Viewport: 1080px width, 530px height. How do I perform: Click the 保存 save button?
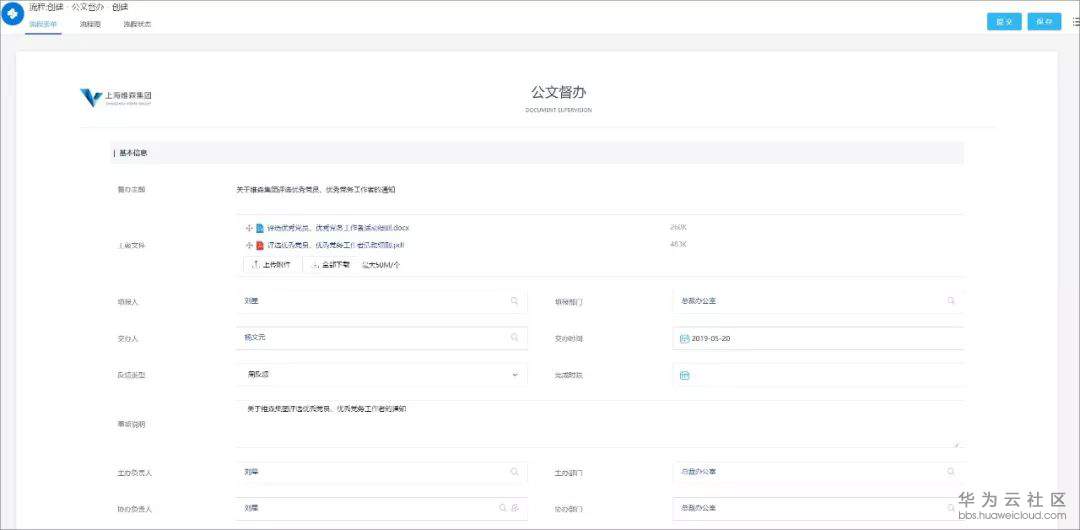(1045, 21)
